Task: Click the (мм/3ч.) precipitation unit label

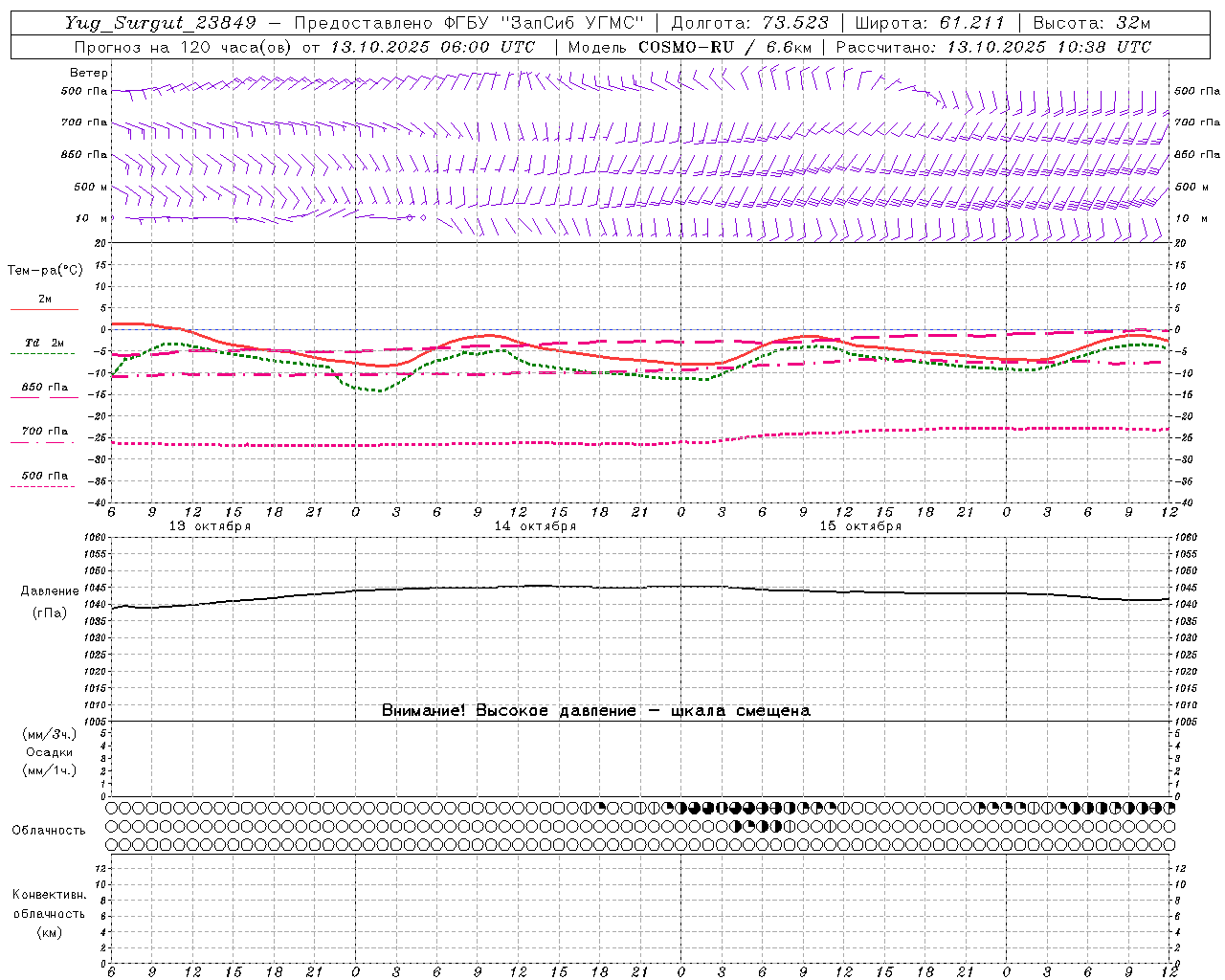Action: [49, 734]
